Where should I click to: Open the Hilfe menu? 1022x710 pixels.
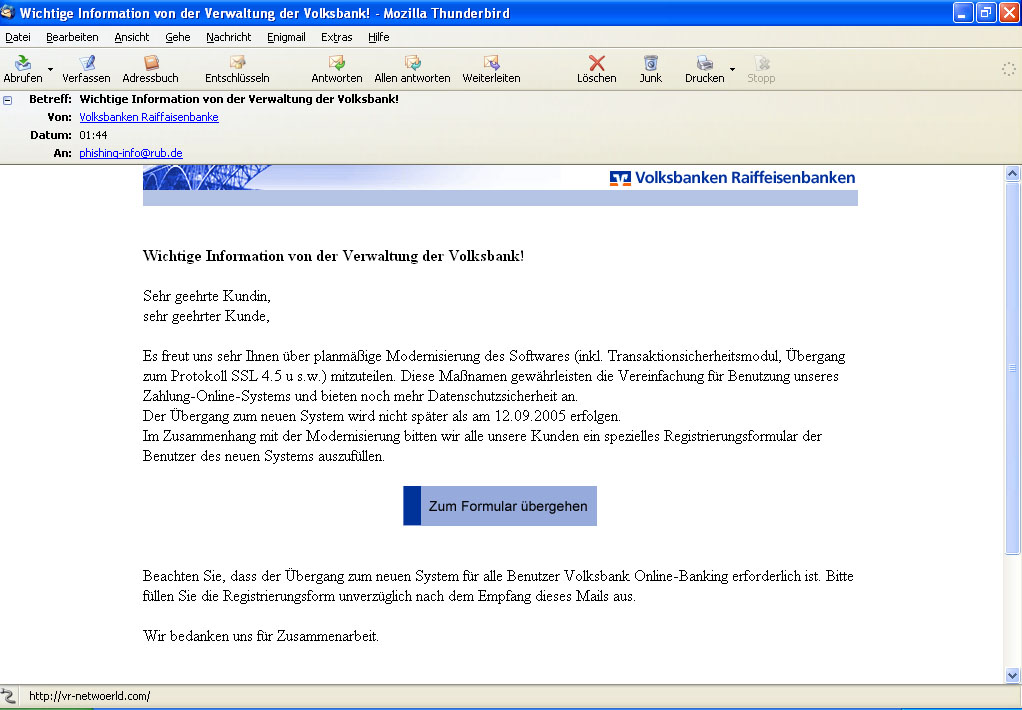coord(379,37)
